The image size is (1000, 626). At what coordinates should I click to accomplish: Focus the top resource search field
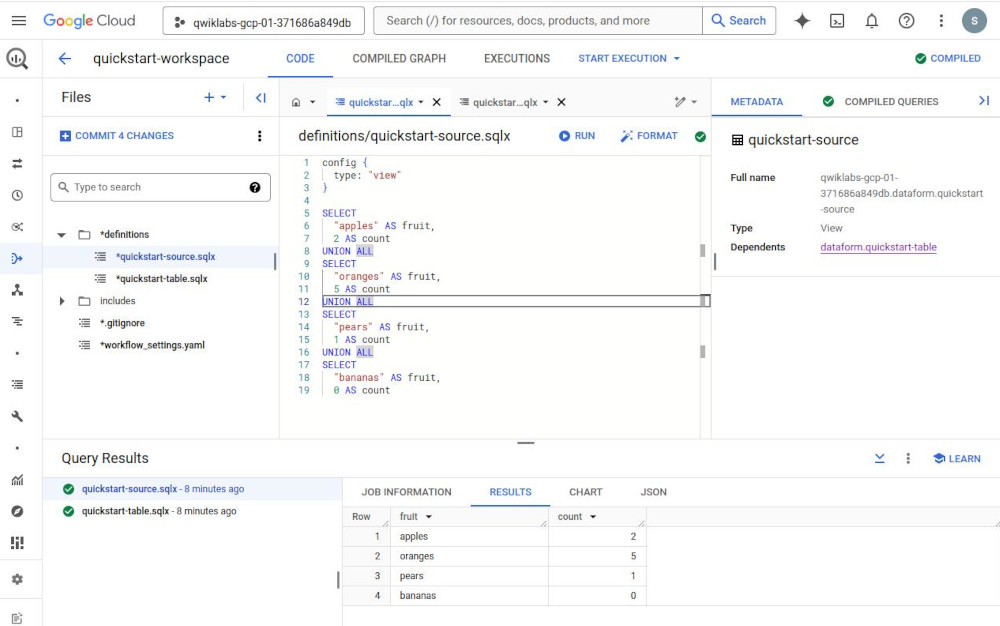[538, 21]
